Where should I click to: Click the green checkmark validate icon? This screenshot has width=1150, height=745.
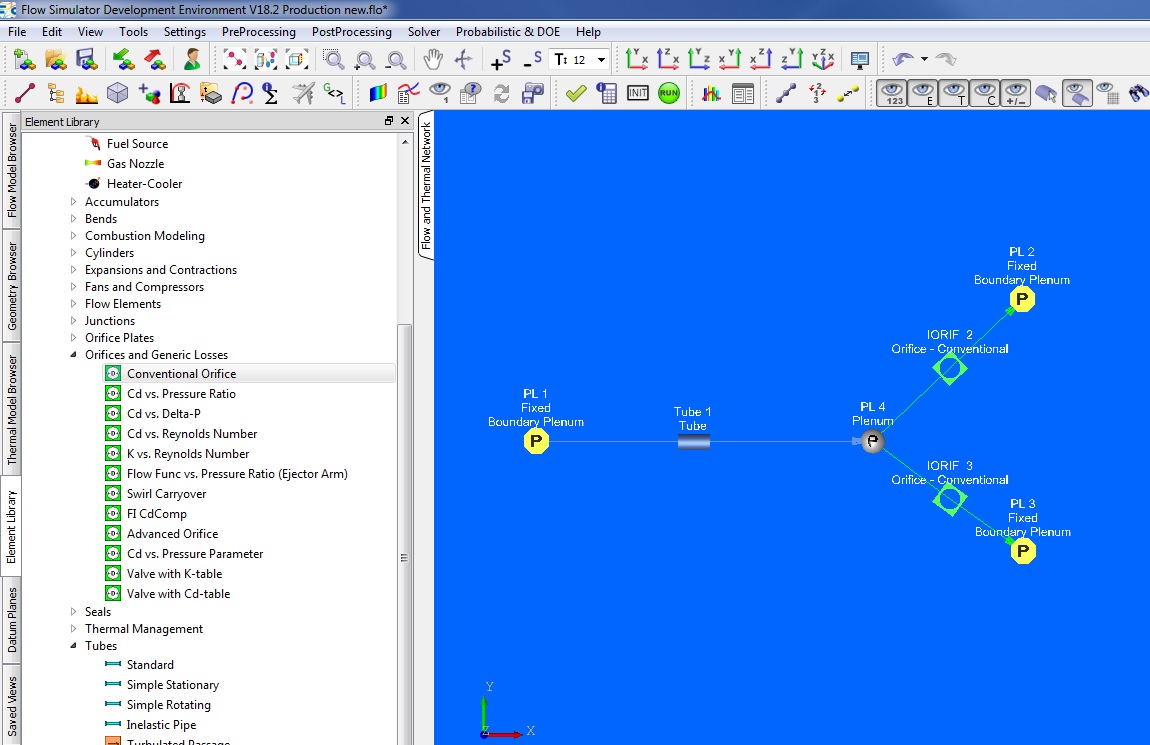tap(575, 93)
